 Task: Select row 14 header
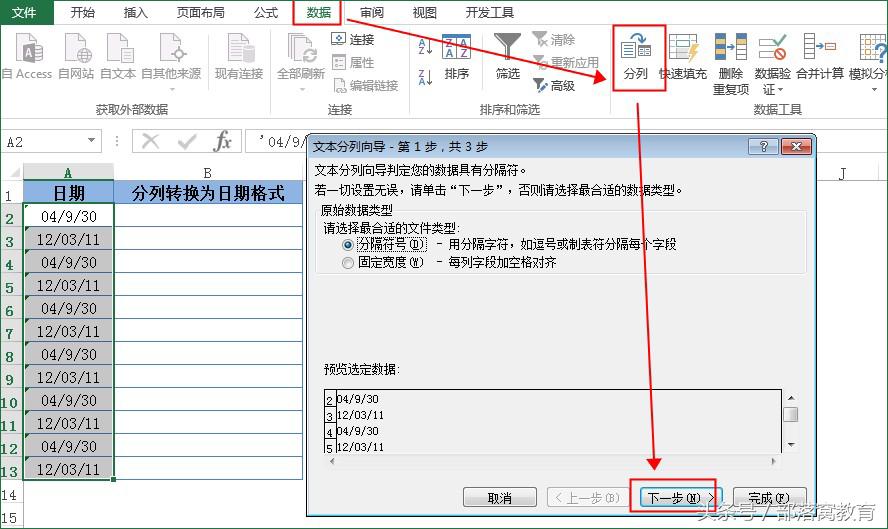pyautogui.click(x=10, y=495)
